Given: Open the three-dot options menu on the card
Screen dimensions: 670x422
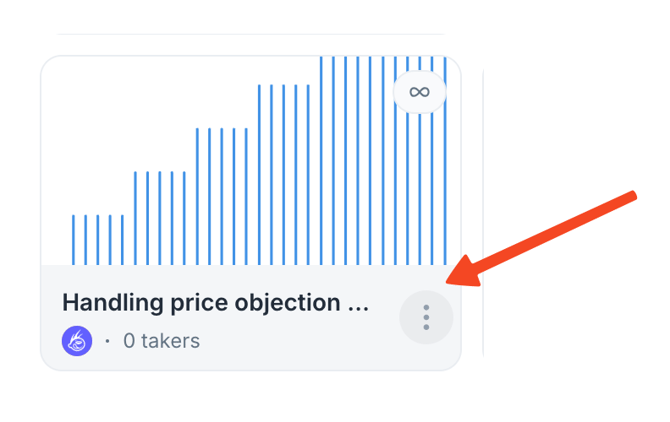Looking at the screenshot, I should click(x=426, y=317).
